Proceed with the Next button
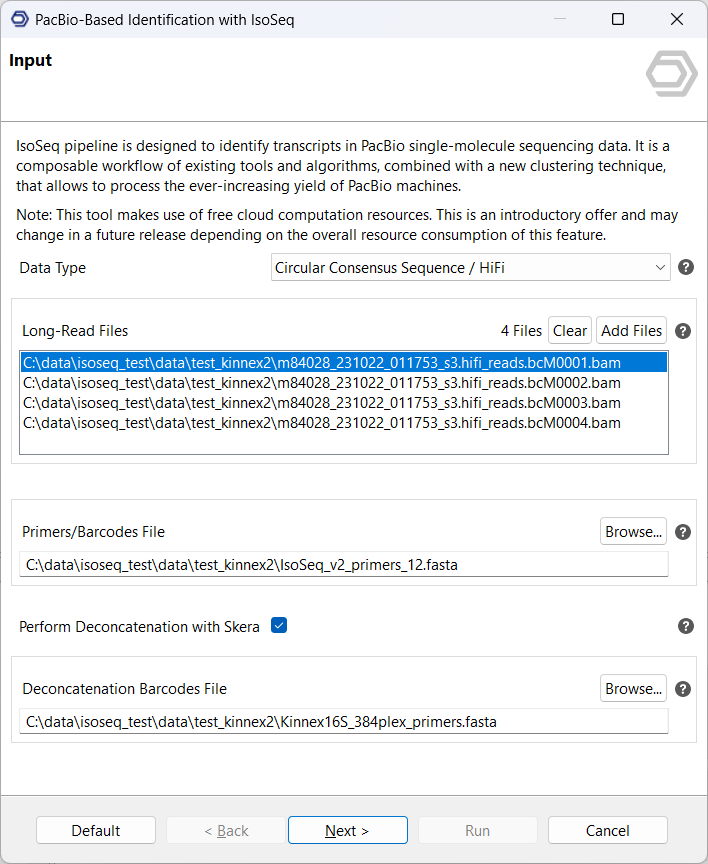The height and width of the screenshot is (864, 708). pyautogui.click(x=347, y=830)
